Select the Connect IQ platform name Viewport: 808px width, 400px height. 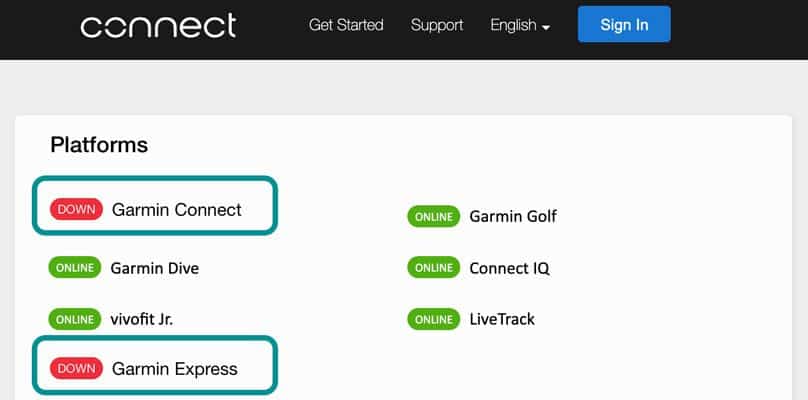[510, 268]
